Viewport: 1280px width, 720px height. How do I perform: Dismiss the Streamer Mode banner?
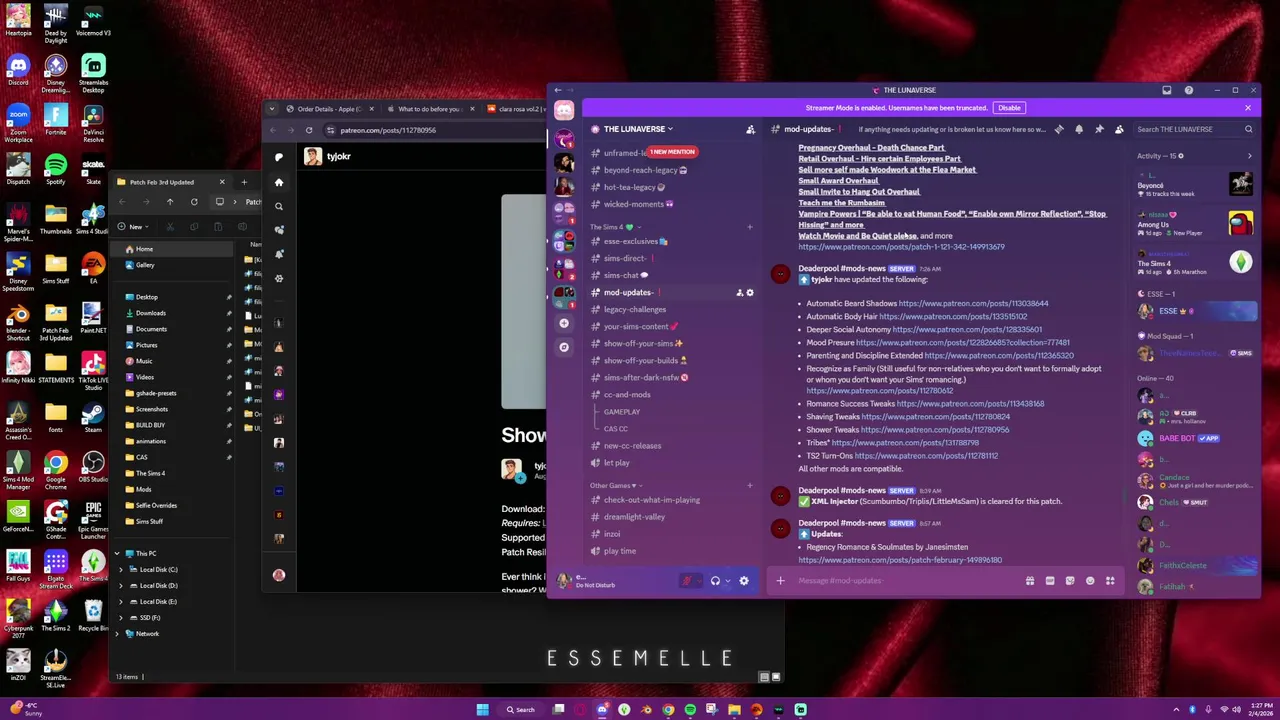[1248, 108]
